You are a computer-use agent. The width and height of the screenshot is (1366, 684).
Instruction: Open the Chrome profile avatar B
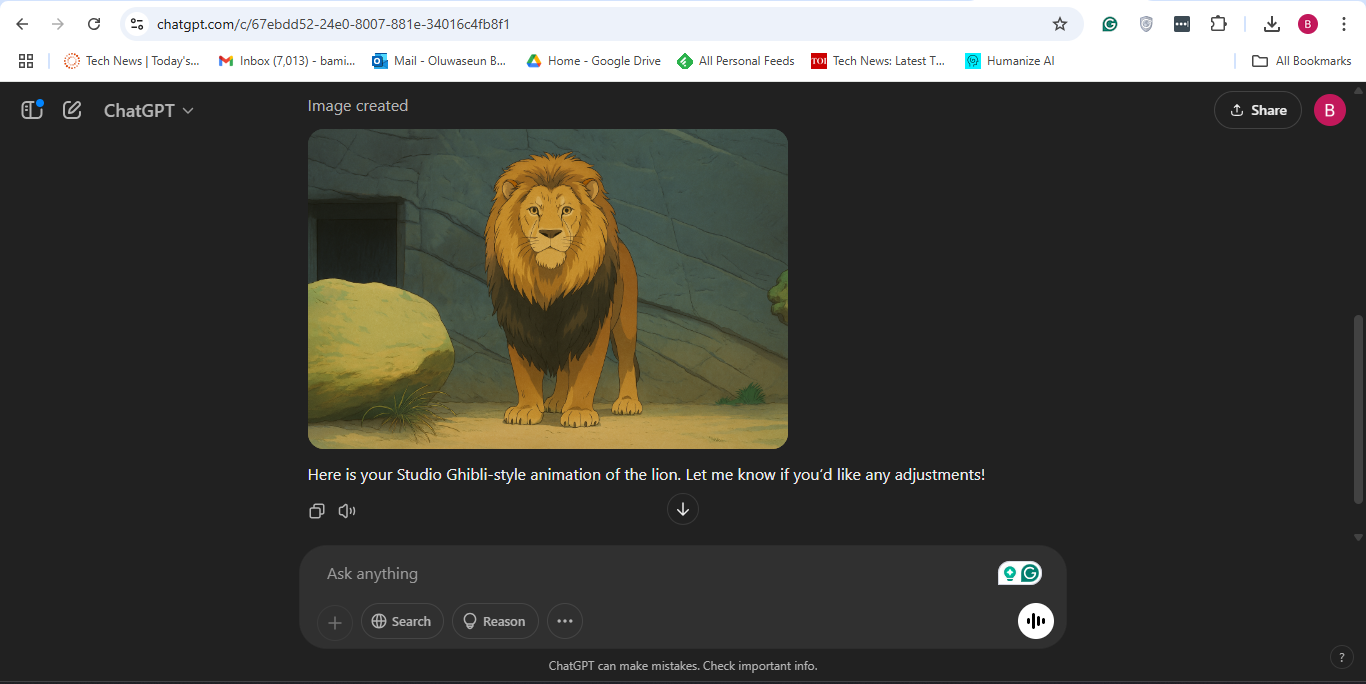1308,24
